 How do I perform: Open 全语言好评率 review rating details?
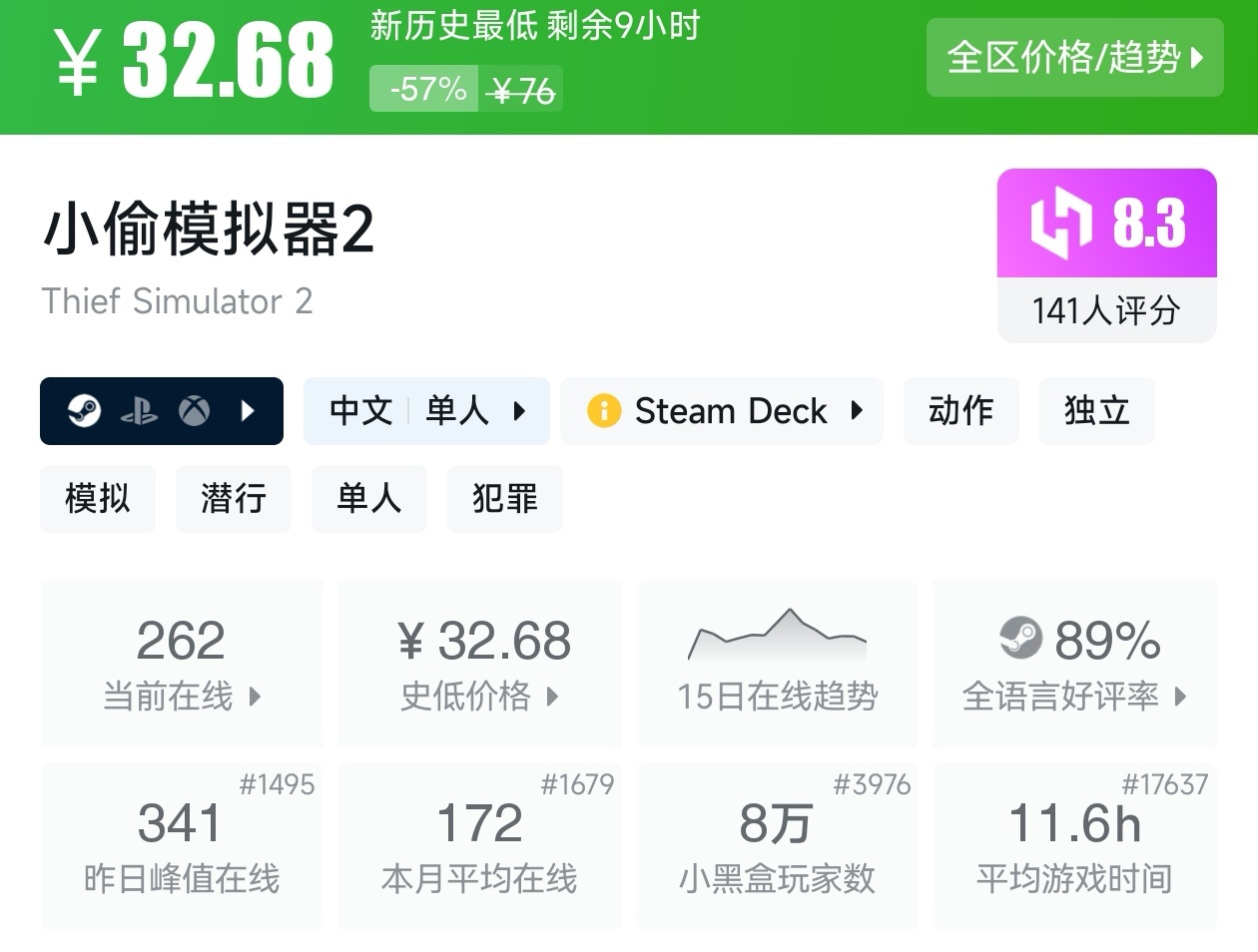[1074, 664]
